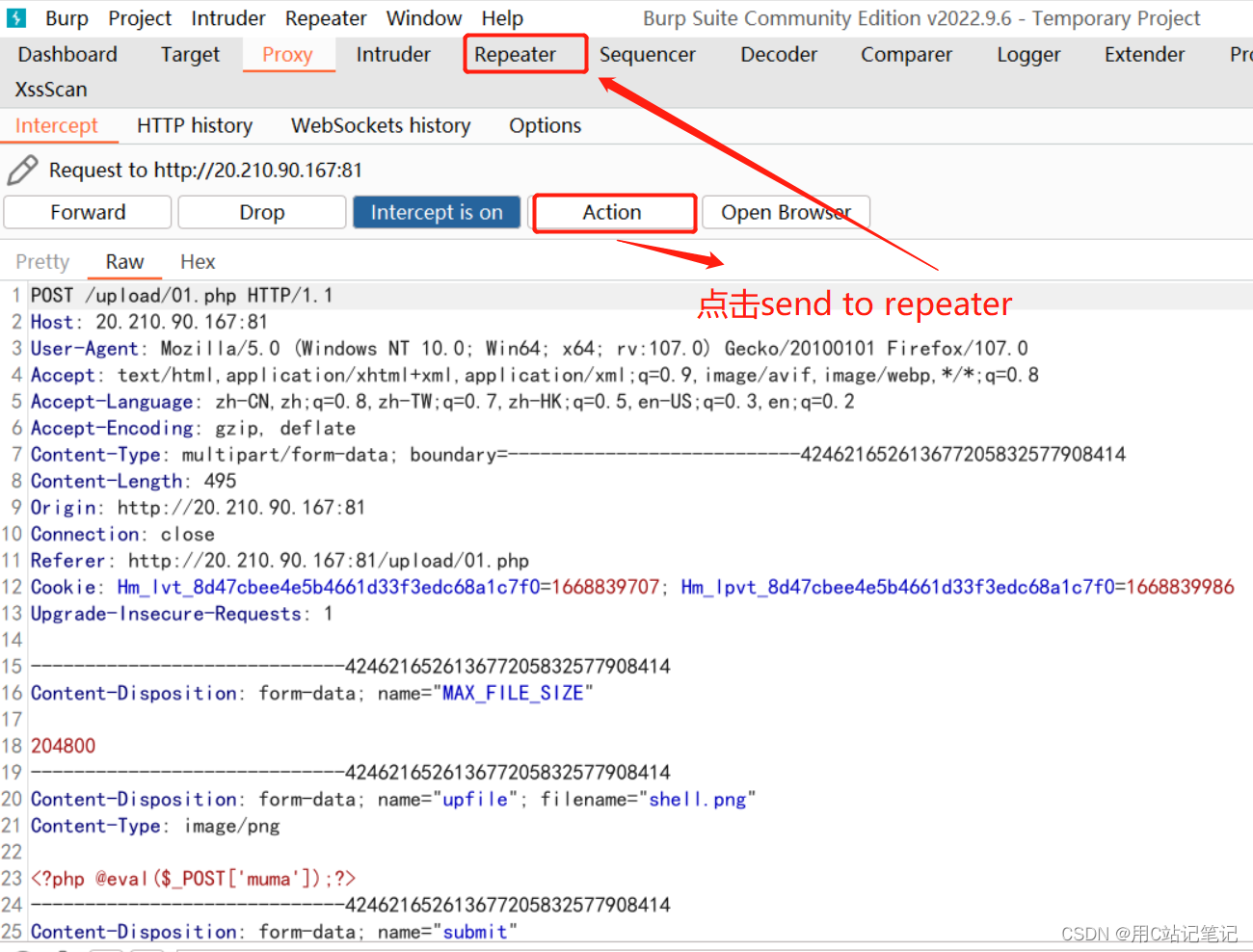1253x952 pixels.
Task: Click the pencil edit icon beside request URL
Action: [22, 171]
